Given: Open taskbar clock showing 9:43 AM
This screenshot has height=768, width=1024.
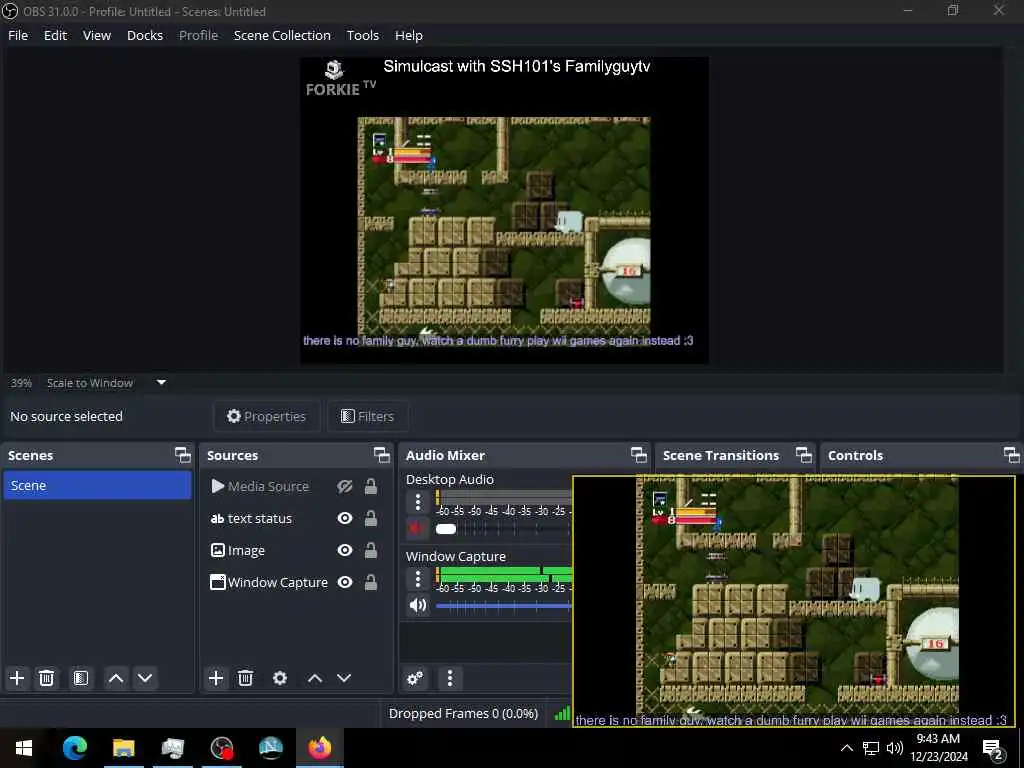Looking at the screenshot, I should (x=938, y=748).
